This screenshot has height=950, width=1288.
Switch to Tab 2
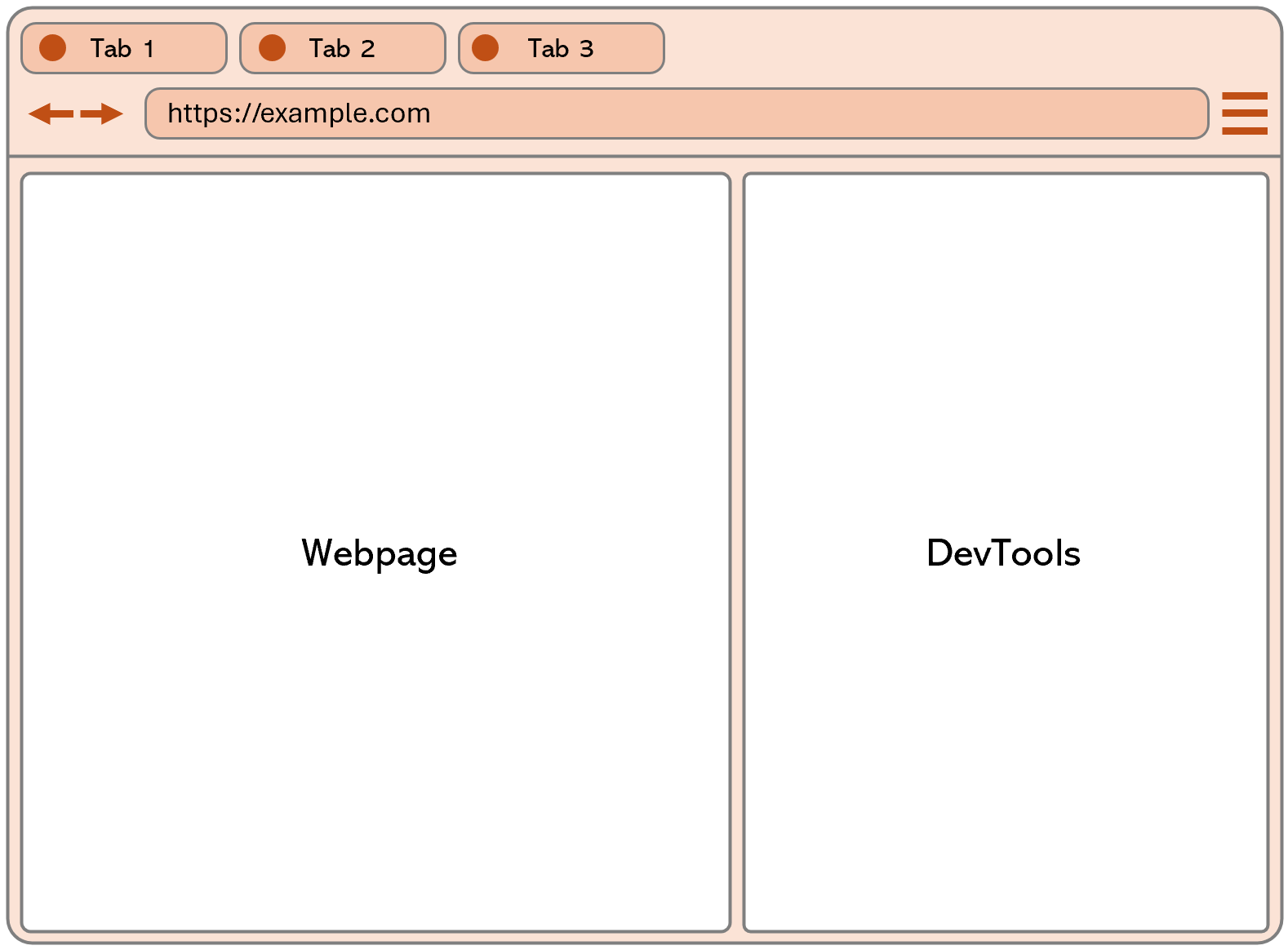343,48
